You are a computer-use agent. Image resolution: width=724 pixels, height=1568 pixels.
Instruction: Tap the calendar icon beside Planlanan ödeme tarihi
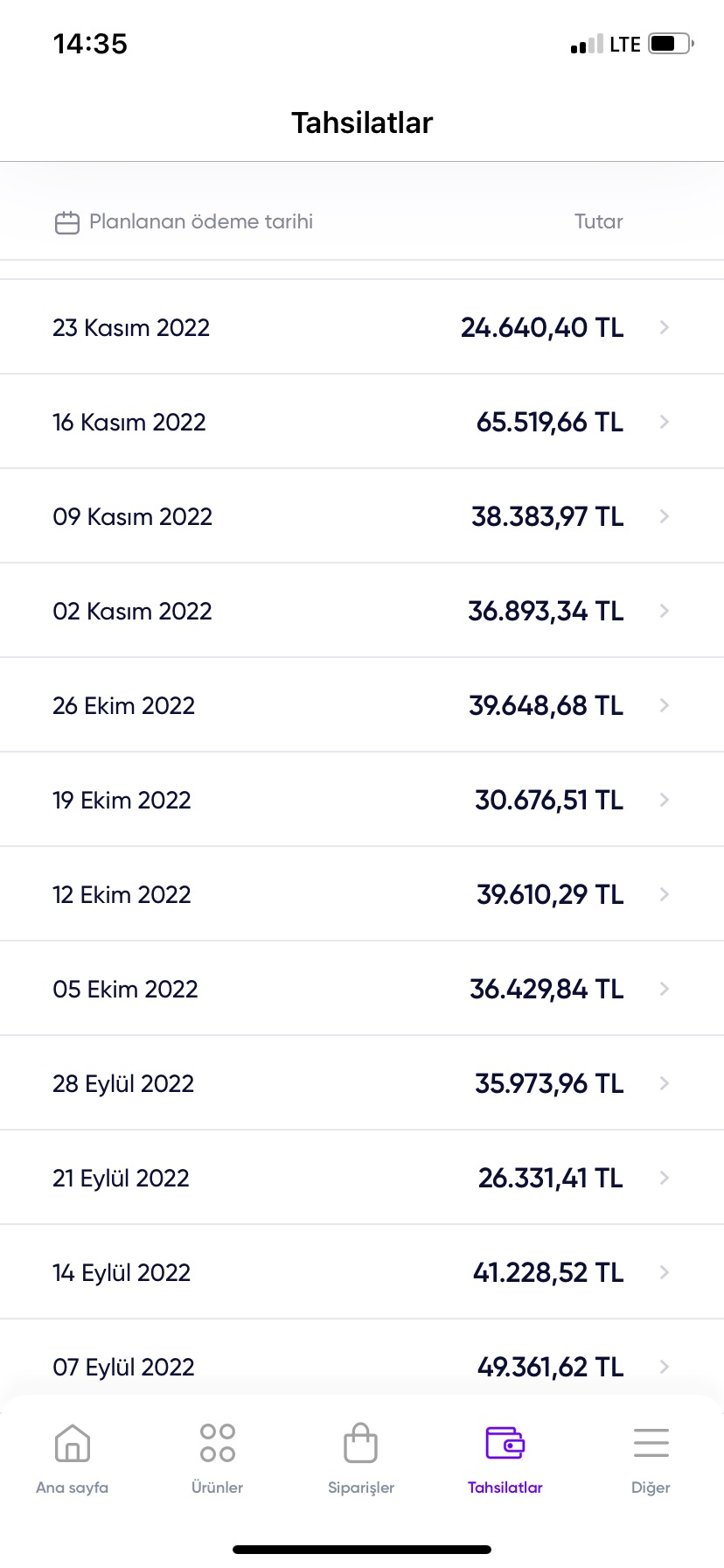tap(67, 222)
